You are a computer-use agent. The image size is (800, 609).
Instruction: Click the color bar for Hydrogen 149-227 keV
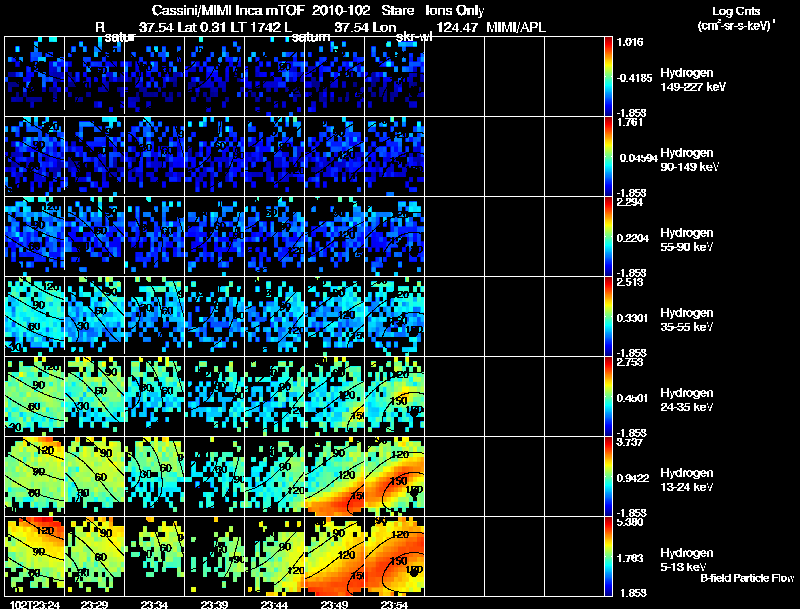tap(608, 76)
